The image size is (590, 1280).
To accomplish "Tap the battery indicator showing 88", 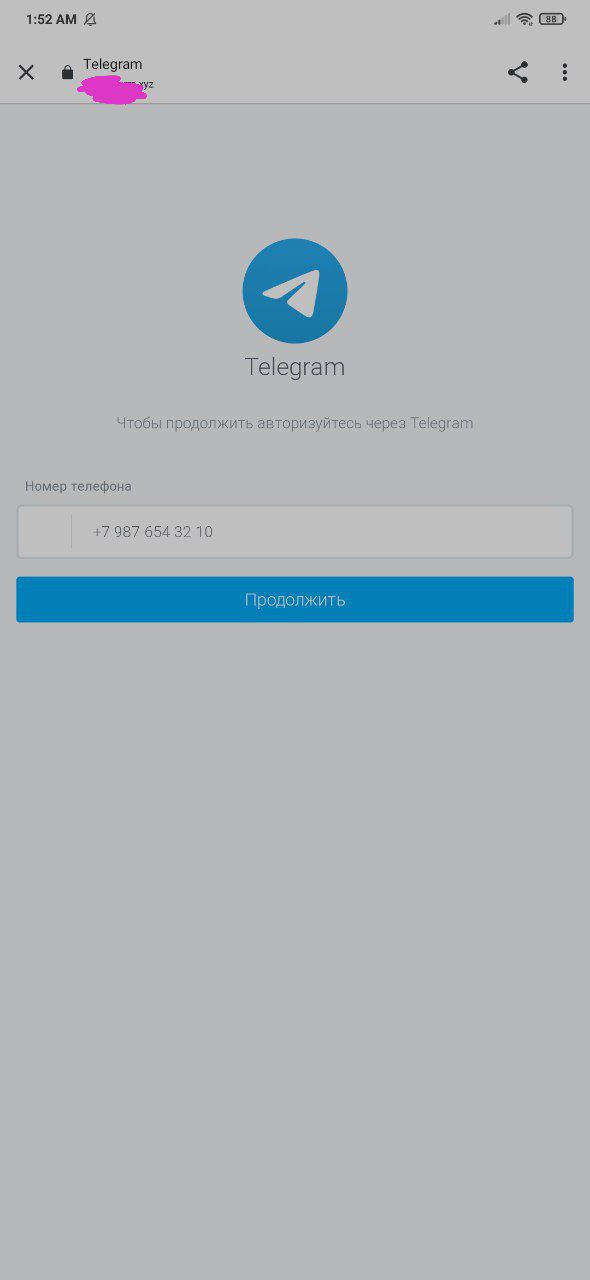I will pyautogui.click(x=551, y=19).
